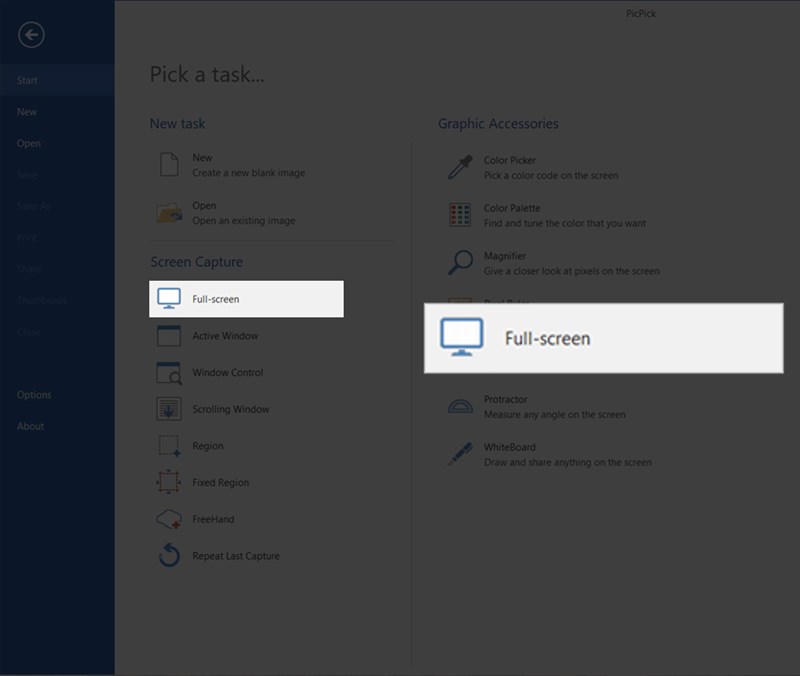Open the Magnifier tool

point(459,263)
